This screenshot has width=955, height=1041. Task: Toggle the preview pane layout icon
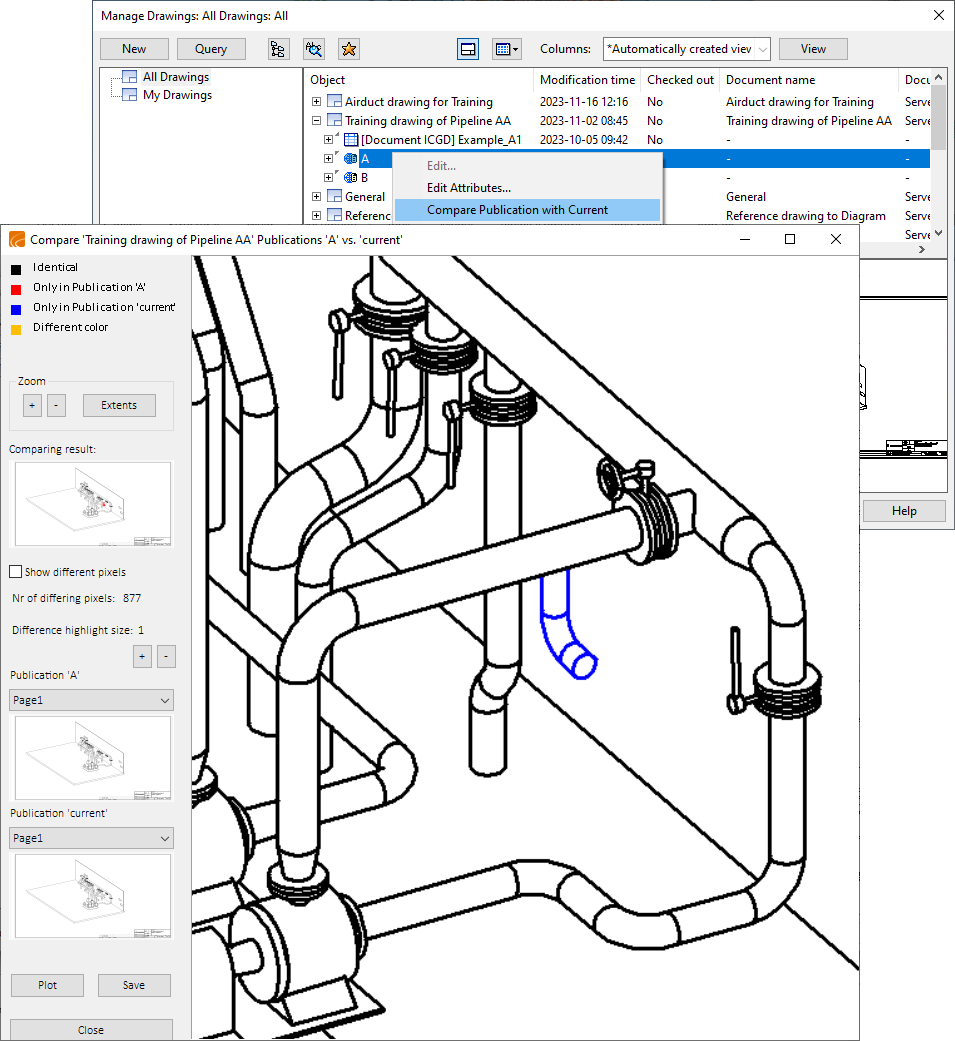click(467, 49)
